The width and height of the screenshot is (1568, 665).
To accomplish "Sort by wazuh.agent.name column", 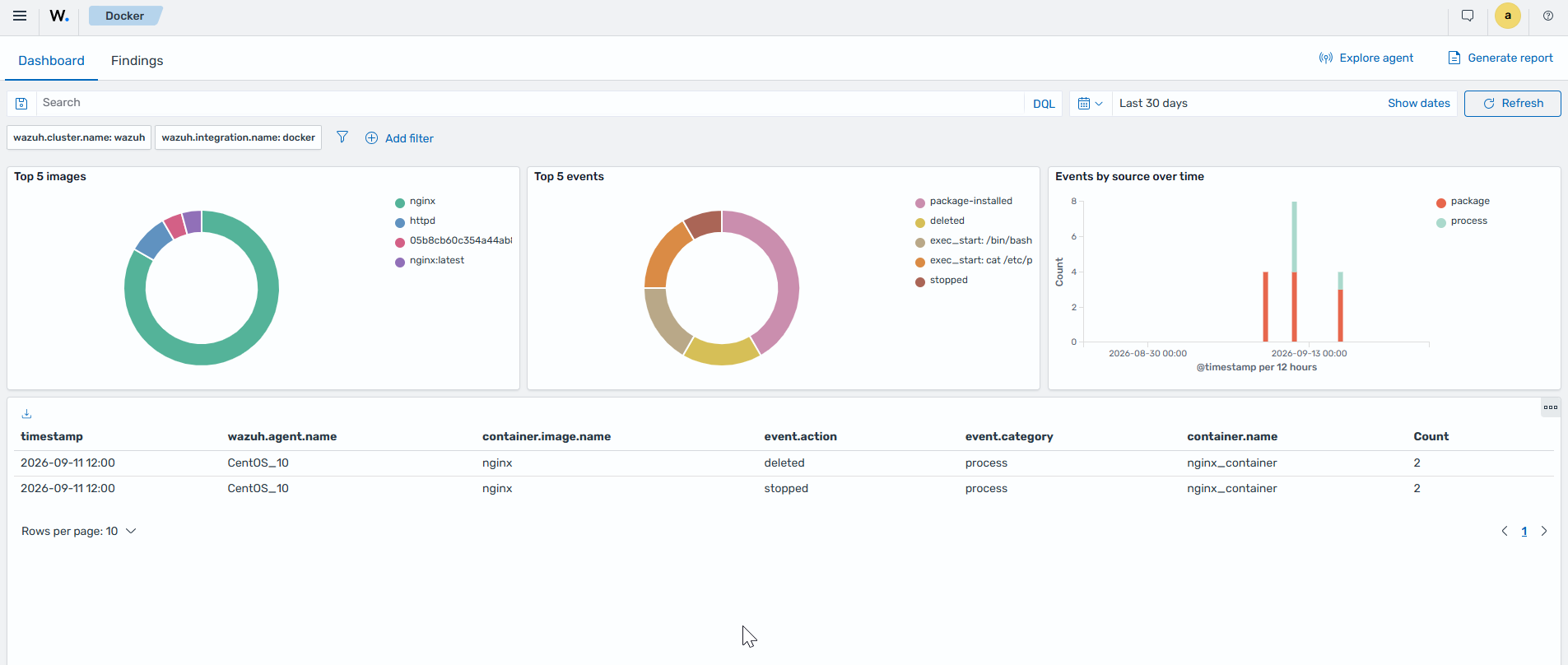I will click(282, 436).
